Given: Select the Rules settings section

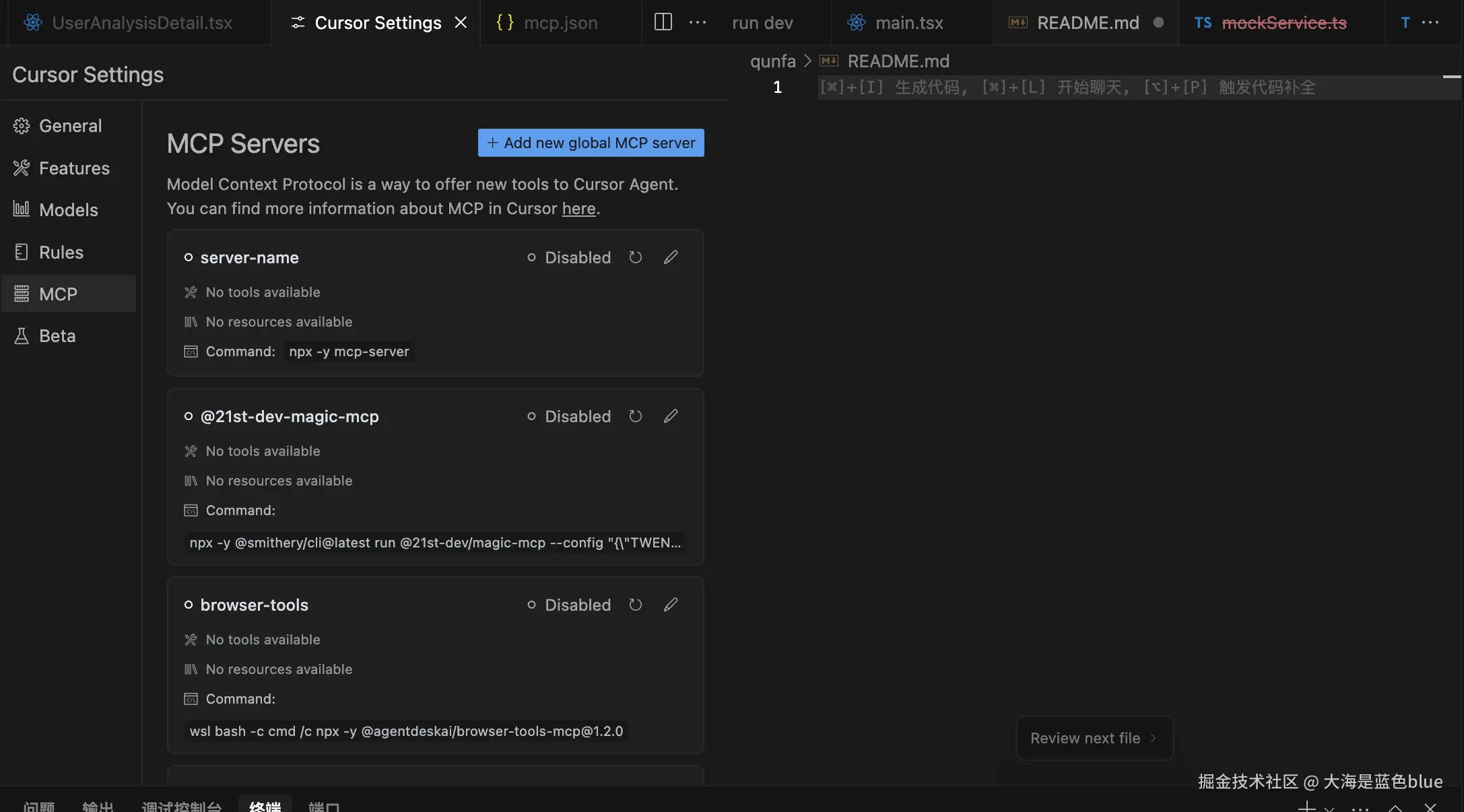Looking at the screenshot, I should coord(61,252).
